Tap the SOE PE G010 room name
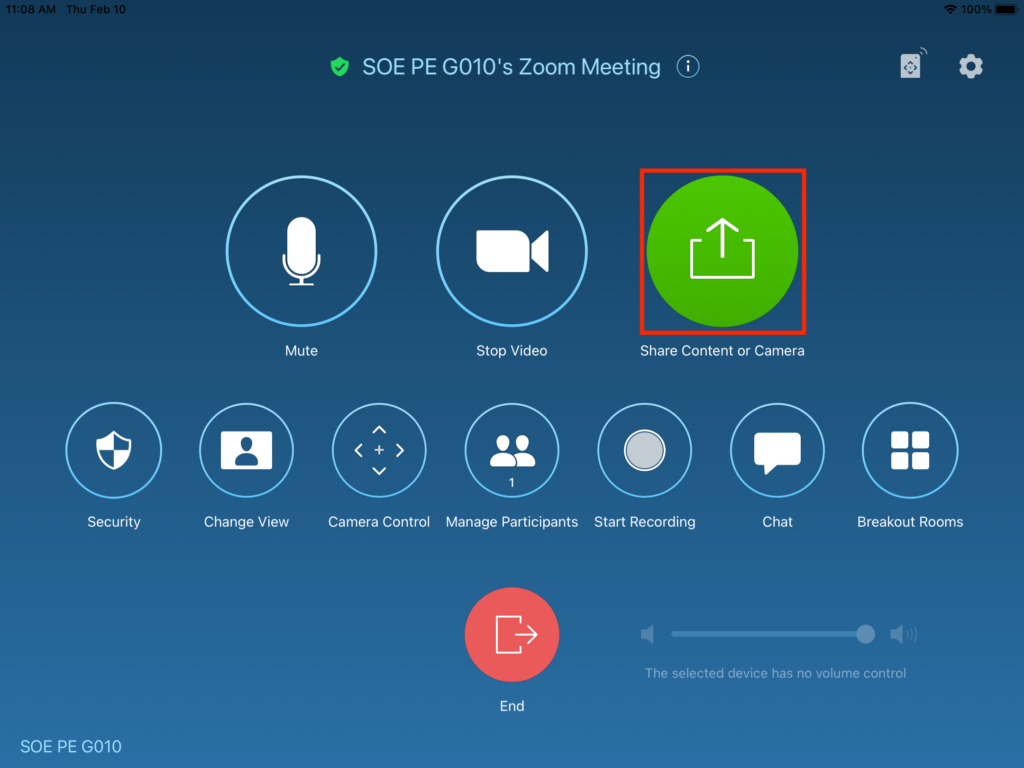Screen dimensions: 1024x768 pyautogui.click(x=71, y=746)
